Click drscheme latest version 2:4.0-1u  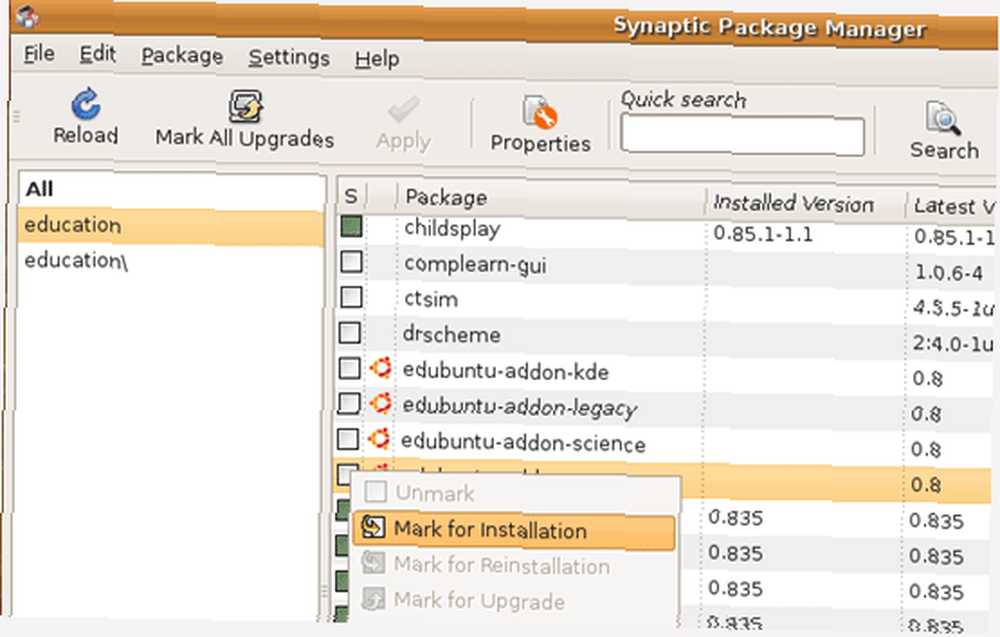(953, 344)
